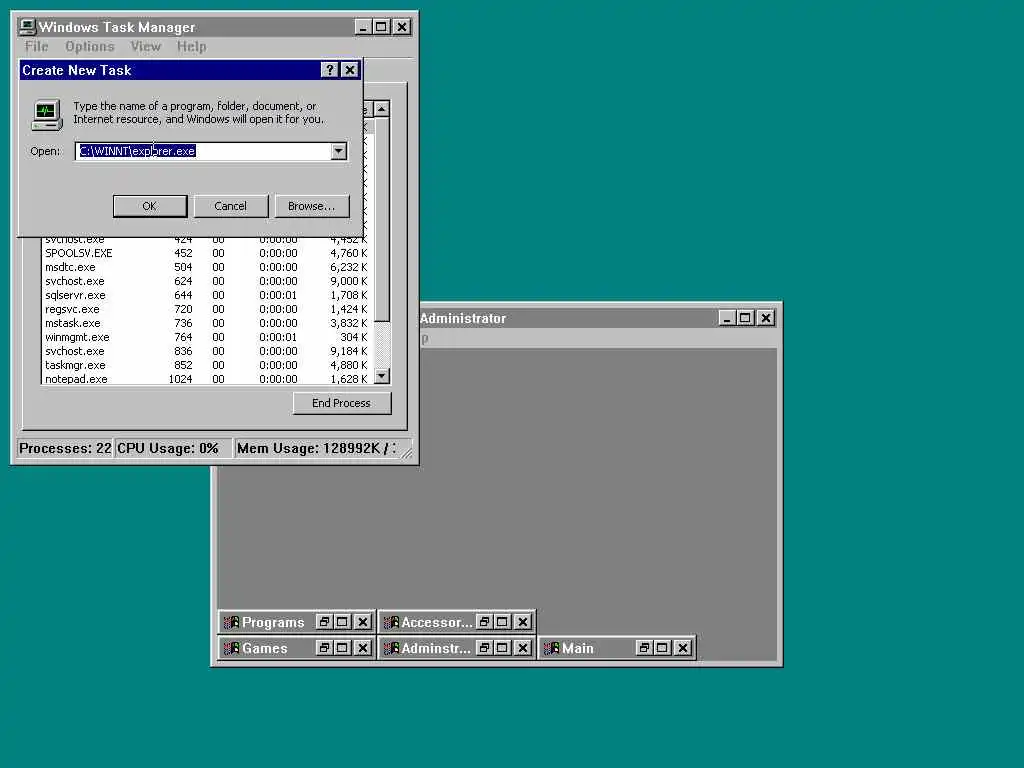Select the msdtc.exe process row

pyautogui.click(x=206, y=267)
